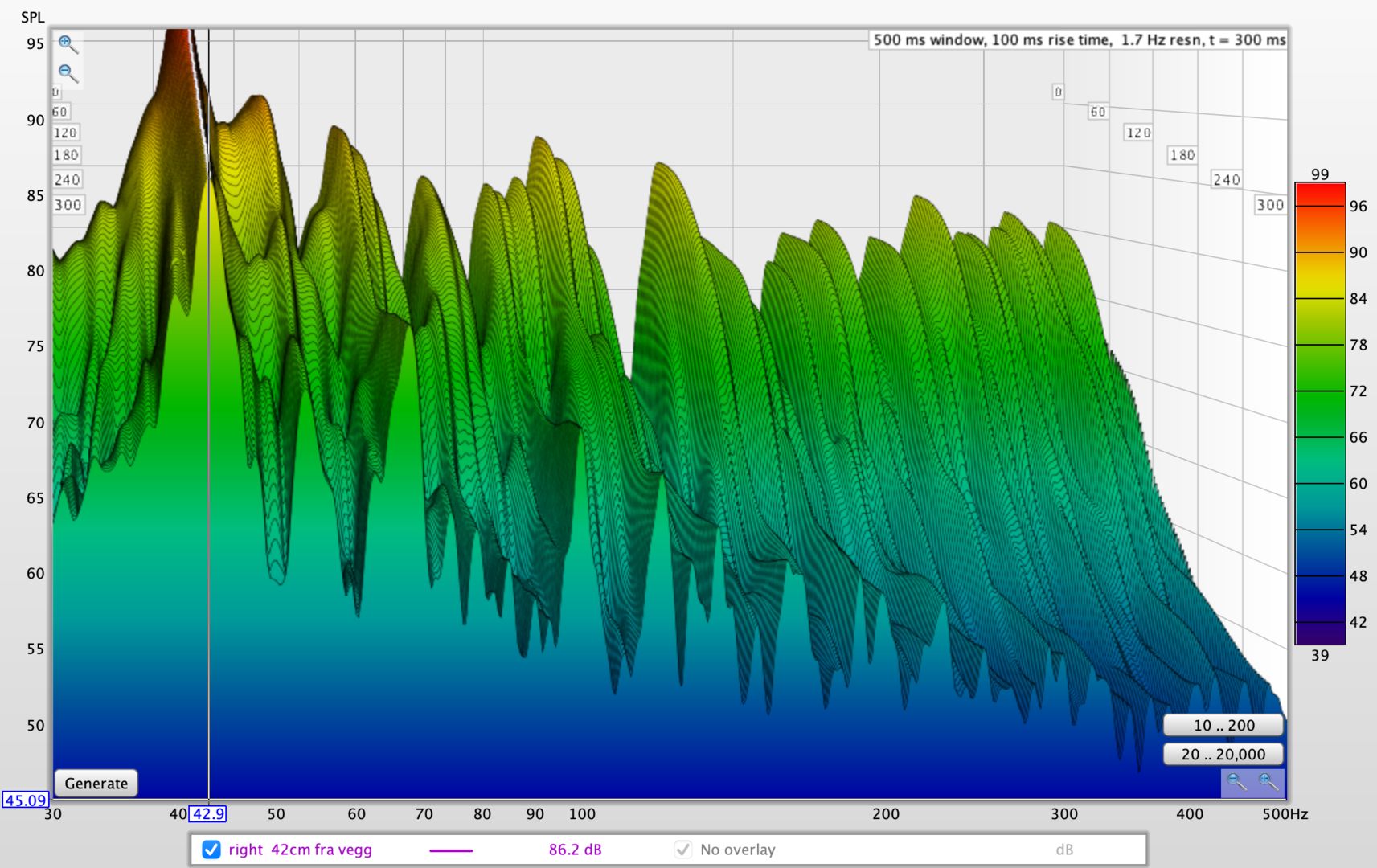Click the 85 label on the SPL axis
The height and width of the screenshot is (868, 1377).
click(x=35, y=195)
